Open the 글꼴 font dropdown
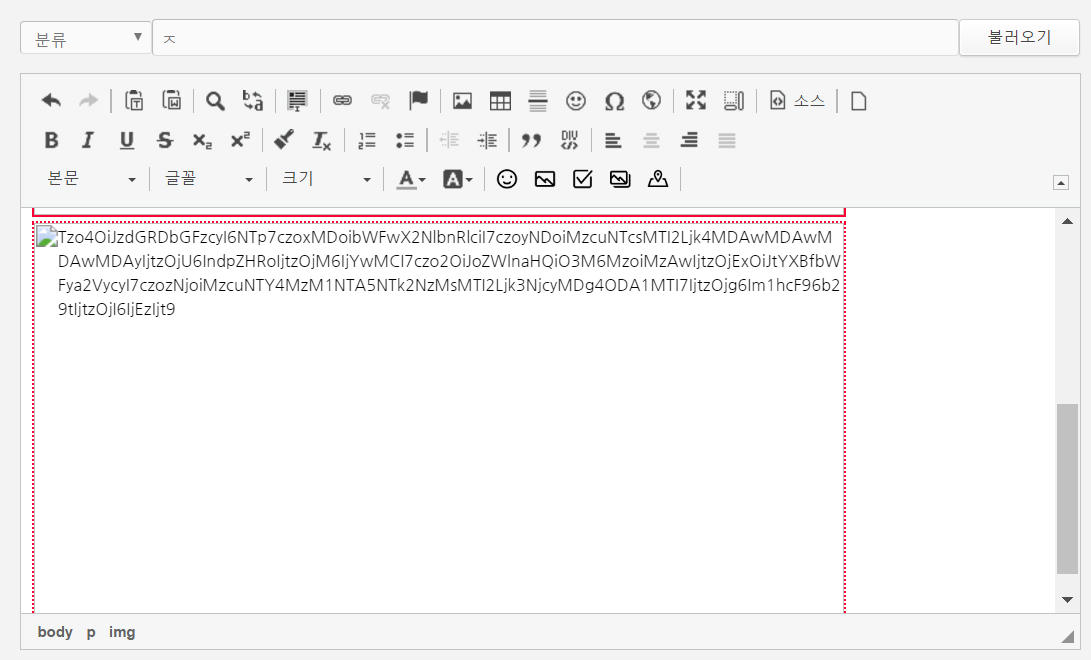This screenshot has height=660, width=1091. tap(208, 179)
